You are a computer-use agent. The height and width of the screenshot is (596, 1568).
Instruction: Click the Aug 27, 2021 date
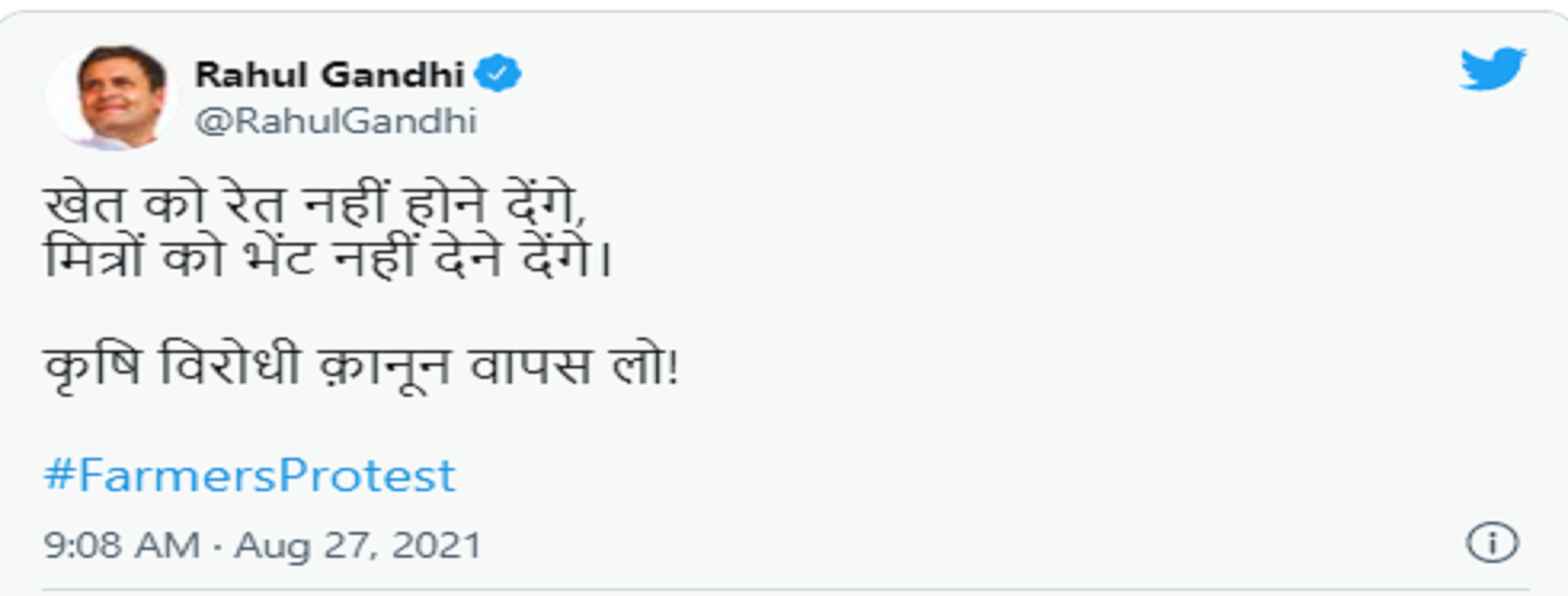click(x=358, y=545)
